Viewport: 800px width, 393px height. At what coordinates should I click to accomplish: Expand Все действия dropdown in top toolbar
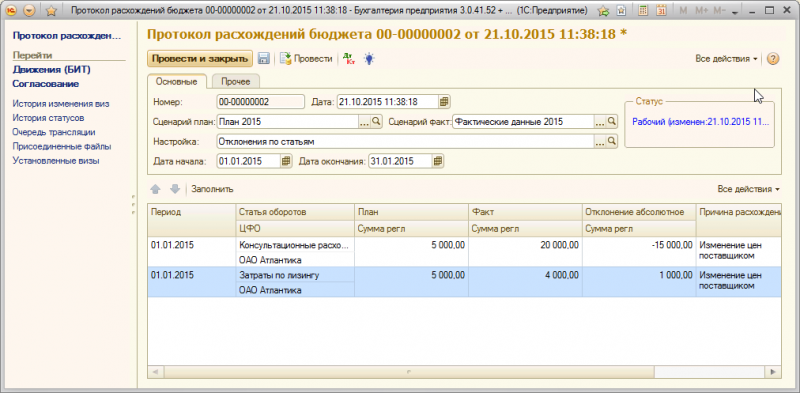tap(727, 59)
